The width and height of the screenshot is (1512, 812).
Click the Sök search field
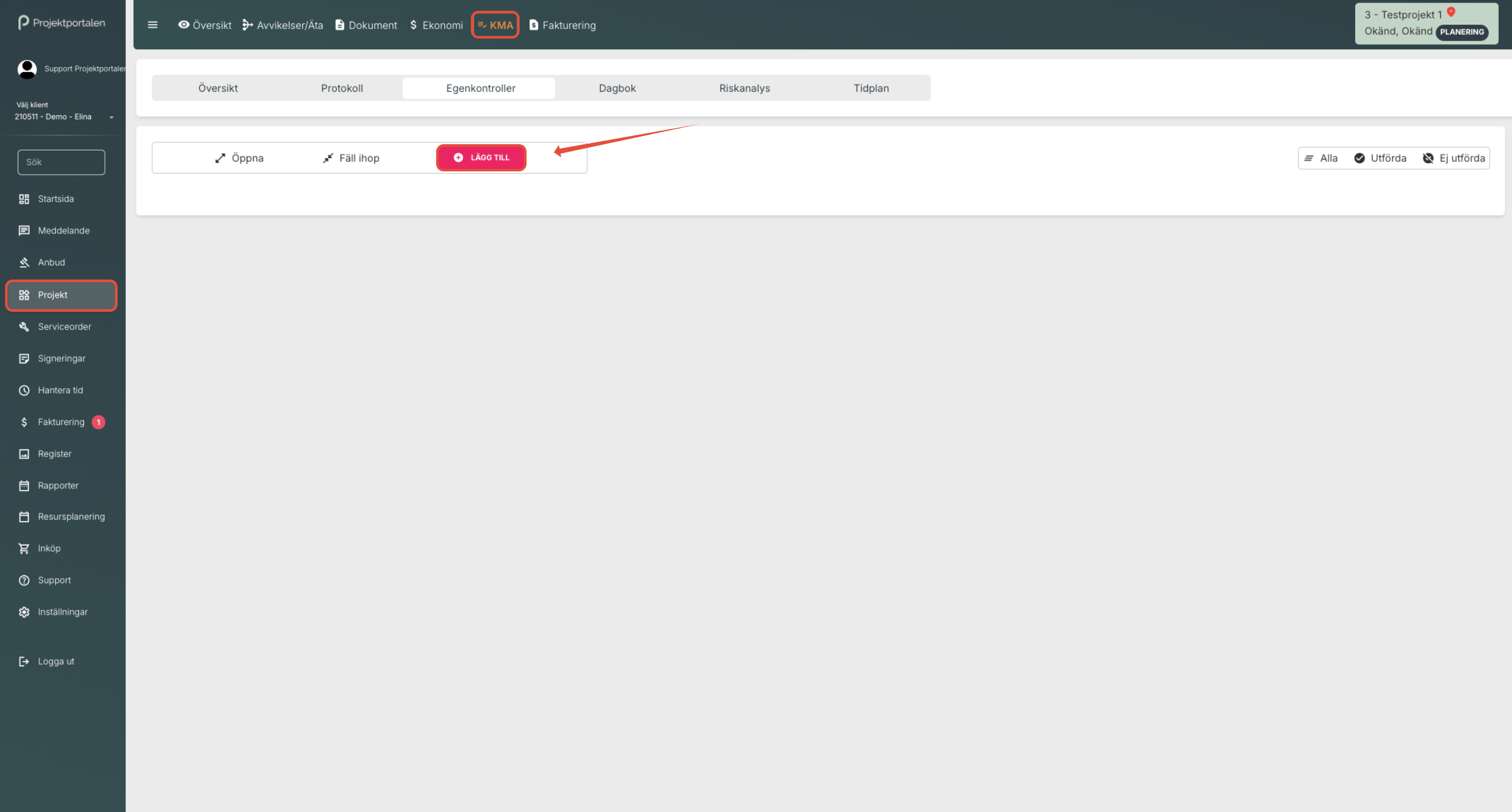61,163
